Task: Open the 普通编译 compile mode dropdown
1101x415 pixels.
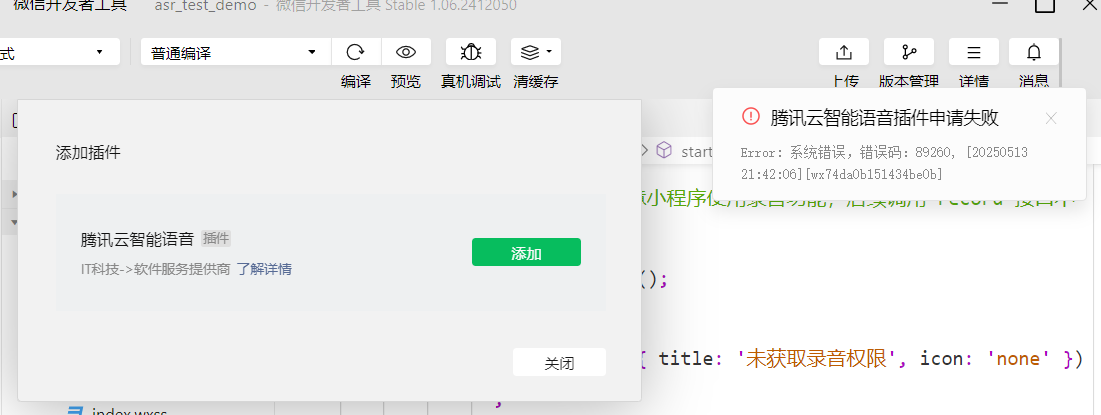Action: tap(235, 52)
